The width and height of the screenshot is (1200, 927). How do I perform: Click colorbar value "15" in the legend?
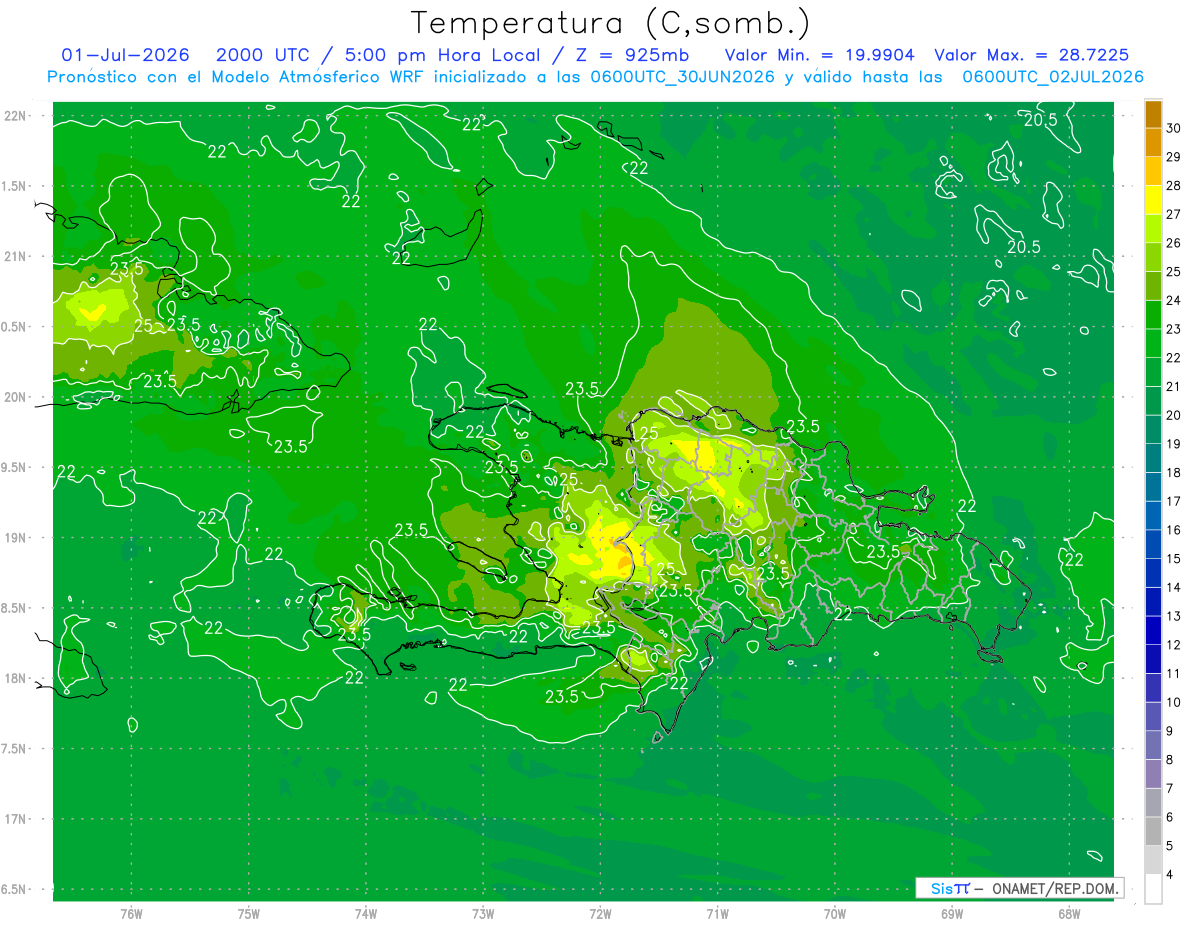point(1174,559)
